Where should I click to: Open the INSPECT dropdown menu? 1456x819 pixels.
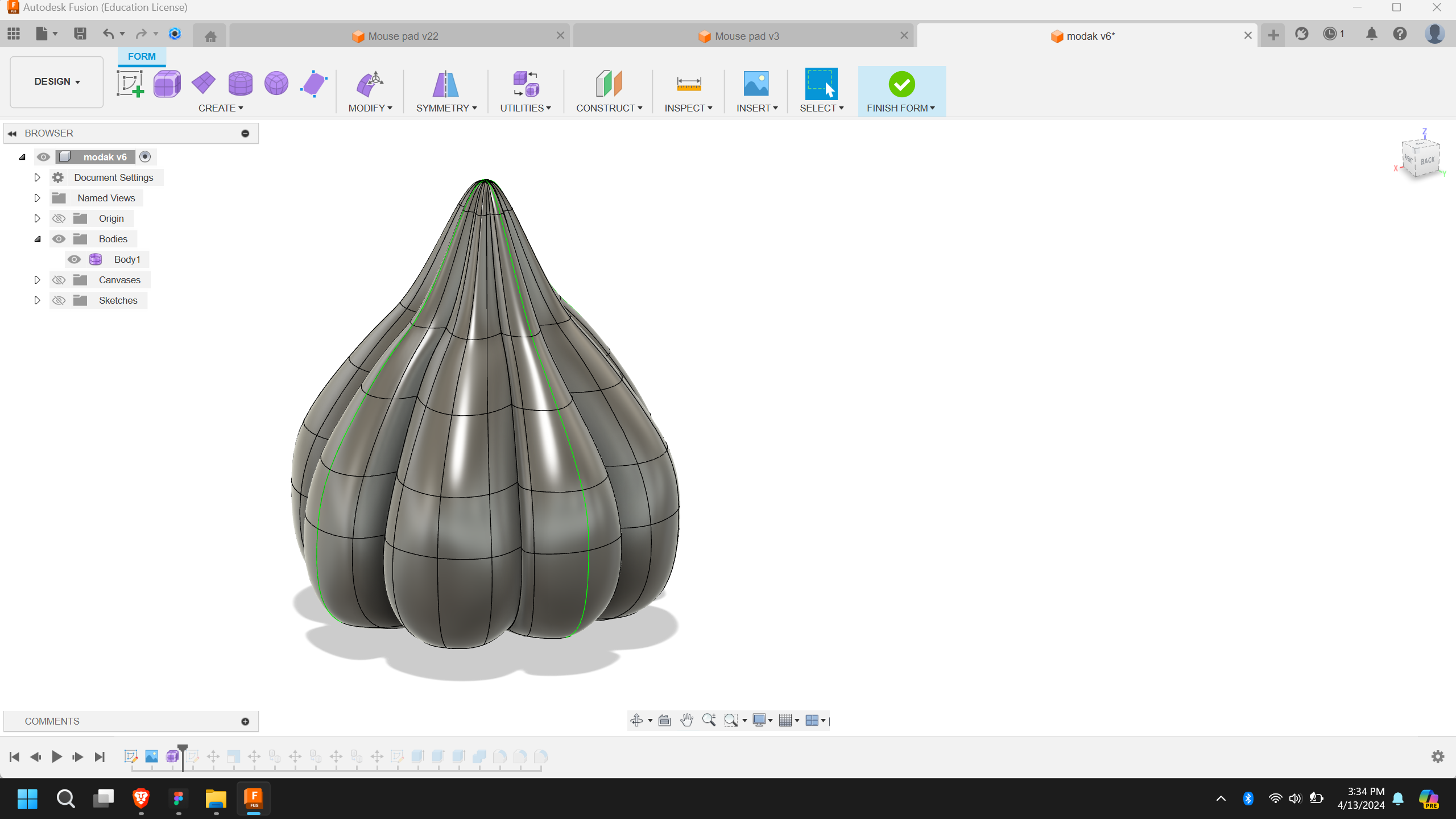688,108
